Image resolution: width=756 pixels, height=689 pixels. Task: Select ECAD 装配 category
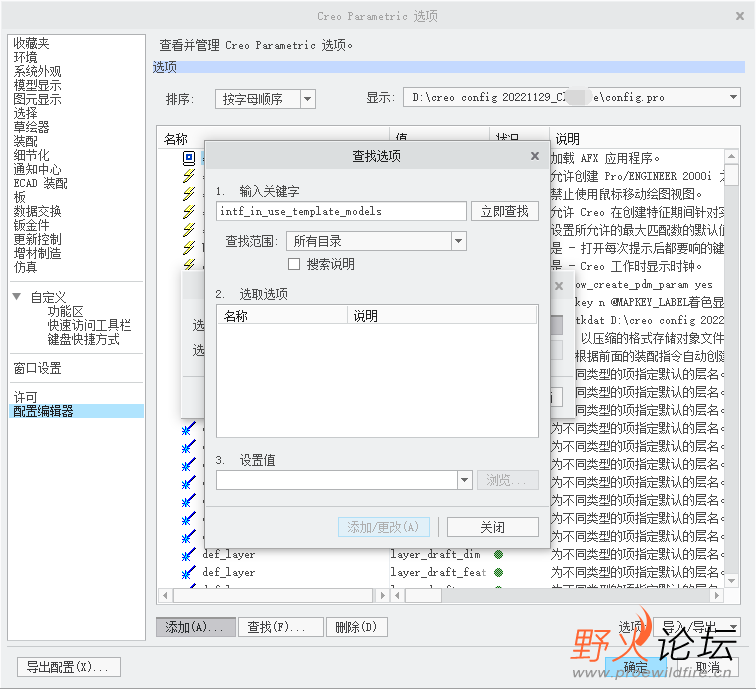40,183
